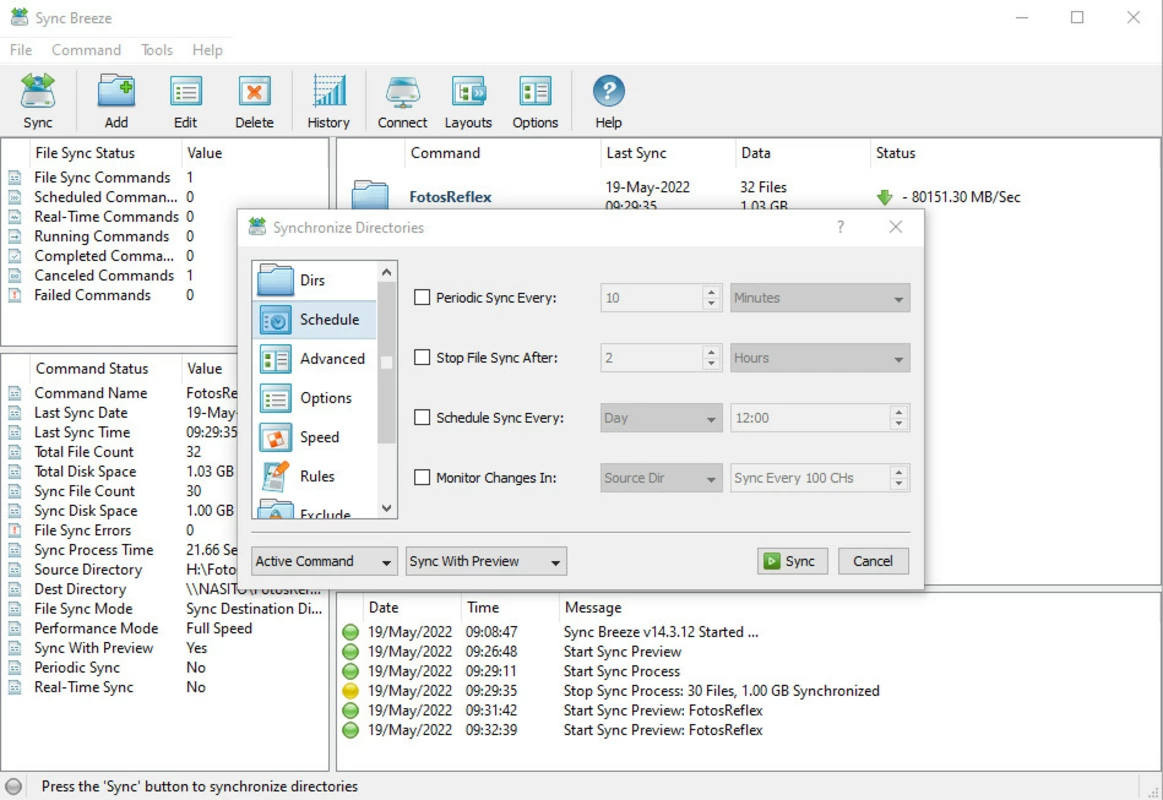Open the Advanced page in the dialog sidebar
Image resolution: width=1163 pixels, height=800 pixels.
click(x=314, y=359)
